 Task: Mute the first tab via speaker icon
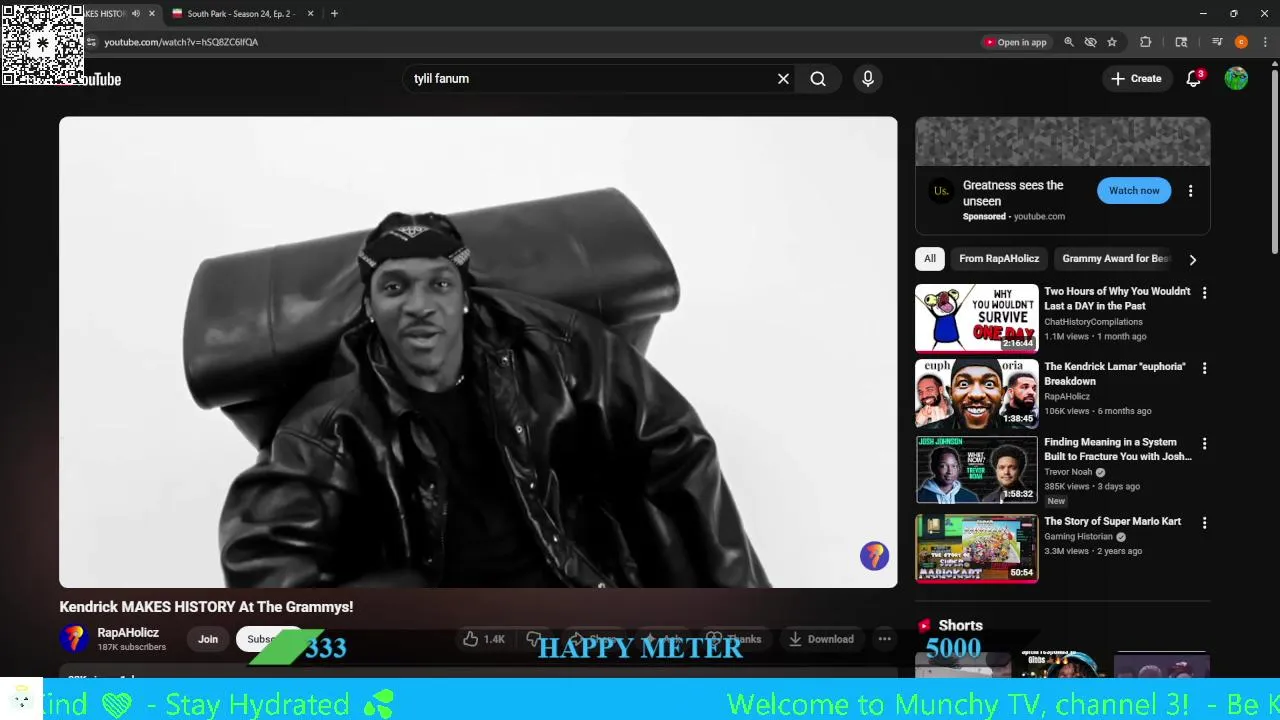coord(136,14)
